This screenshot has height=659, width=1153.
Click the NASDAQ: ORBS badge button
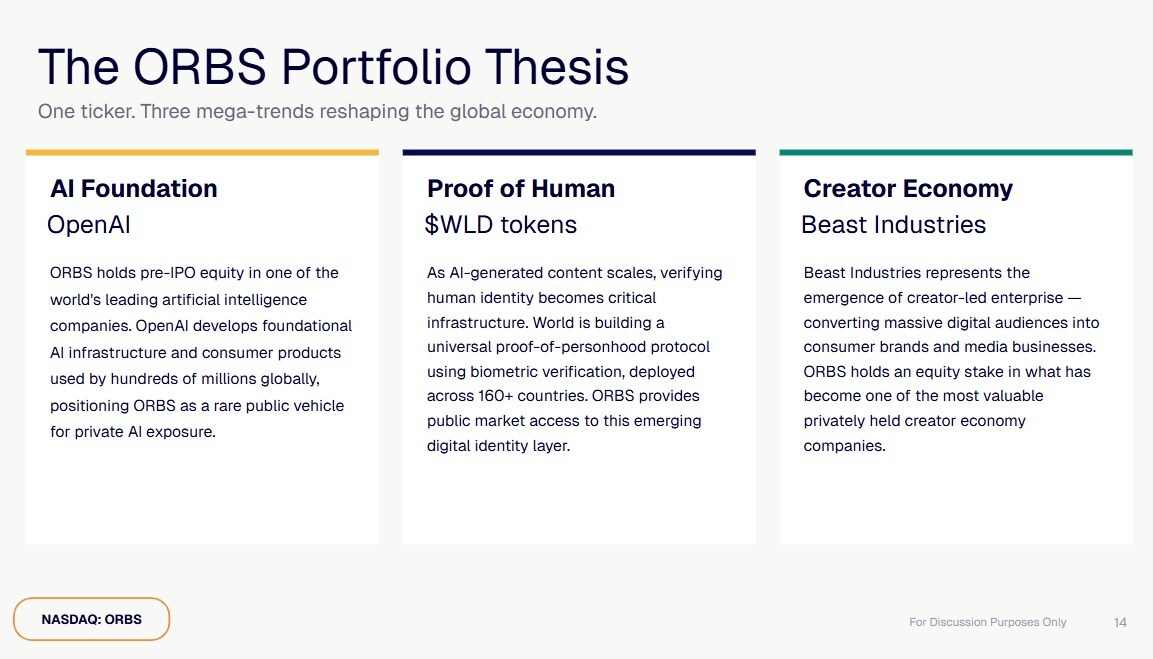point(91,619)
